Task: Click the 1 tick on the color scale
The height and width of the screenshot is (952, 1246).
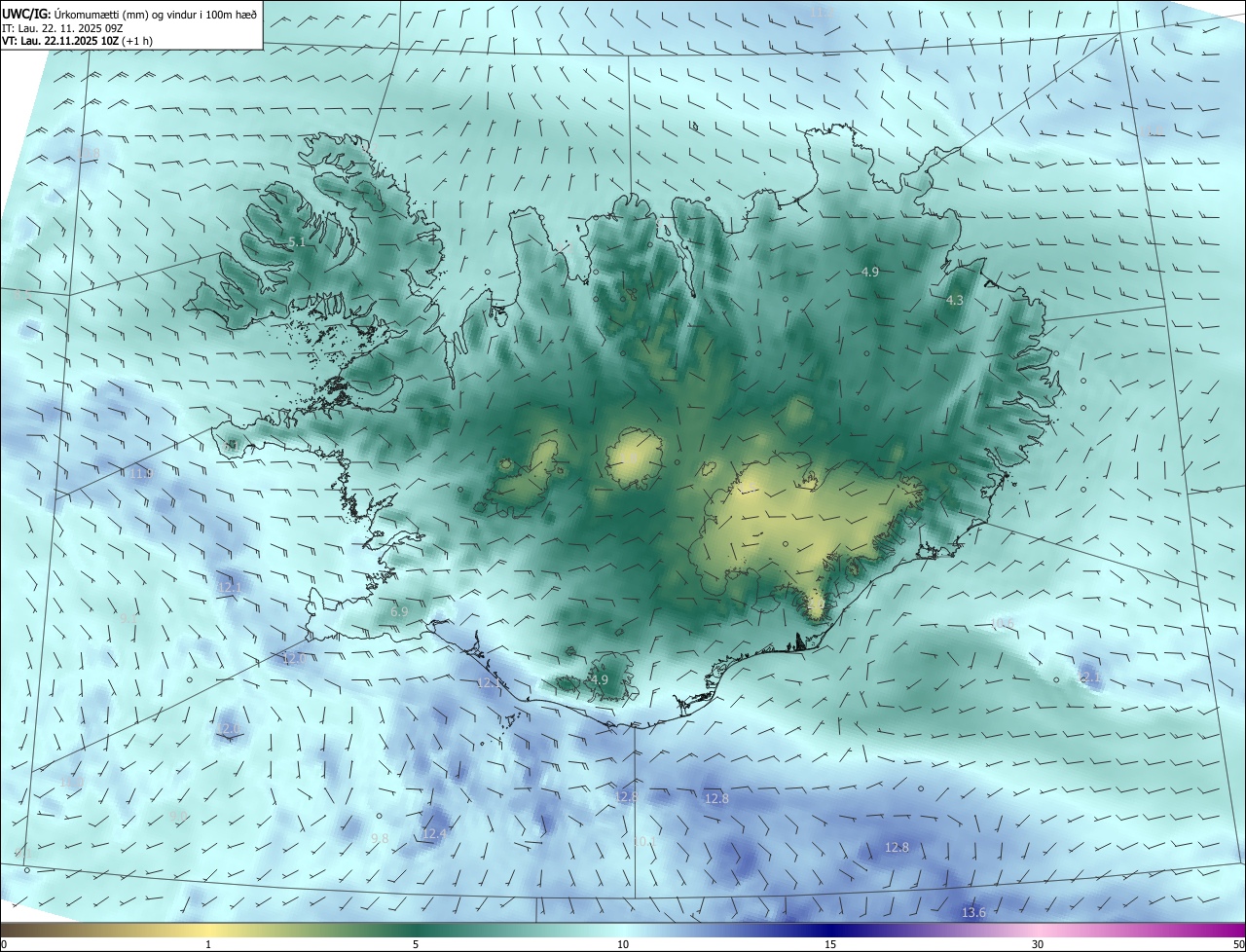Action: tap(208, 944)
